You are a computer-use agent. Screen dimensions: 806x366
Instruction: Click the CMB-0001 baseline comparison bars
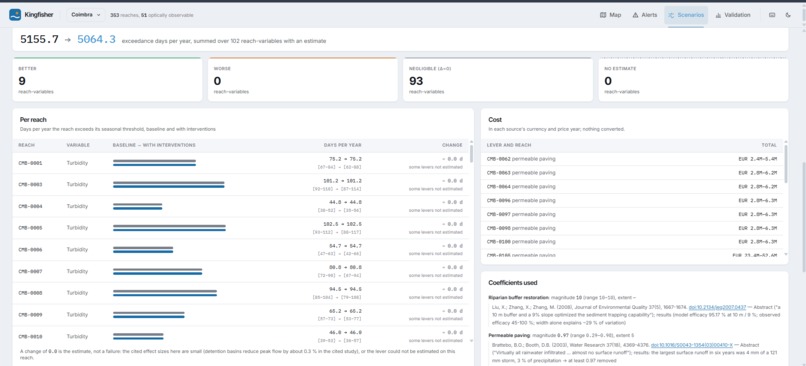(154, 163)
